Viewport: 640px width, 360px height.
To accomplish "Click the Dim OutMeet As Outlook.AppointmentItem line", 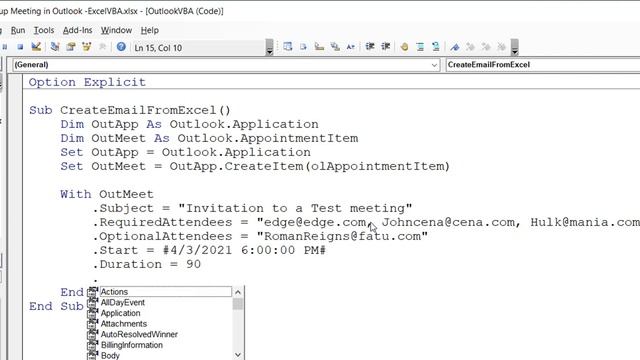I will click(x=209, y=138).
